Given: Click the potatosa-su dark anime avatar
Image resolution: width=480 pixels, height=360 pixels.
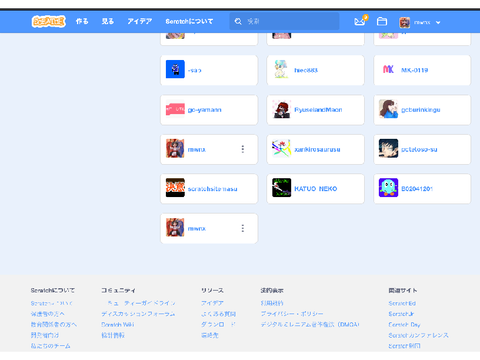Looking at the screenshot, I should (388, 148).
